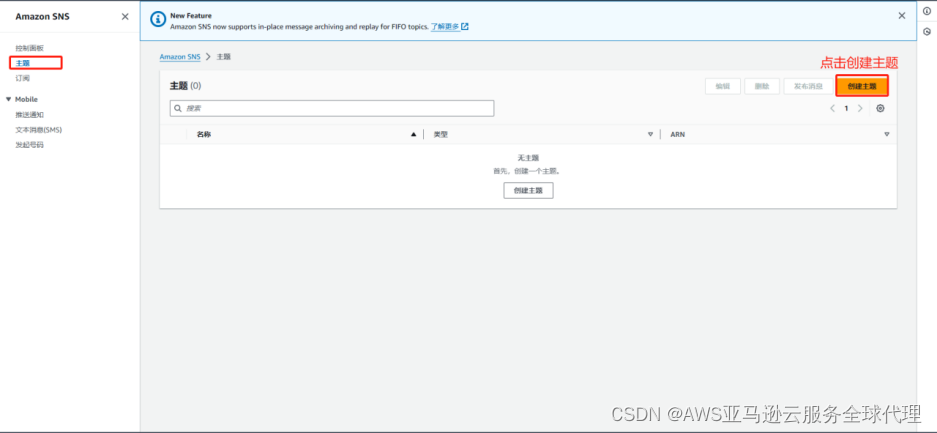This screenshot has width=937, height=433.
Task: Click the info icon in New Feature banner
Action: coord(158,20)
